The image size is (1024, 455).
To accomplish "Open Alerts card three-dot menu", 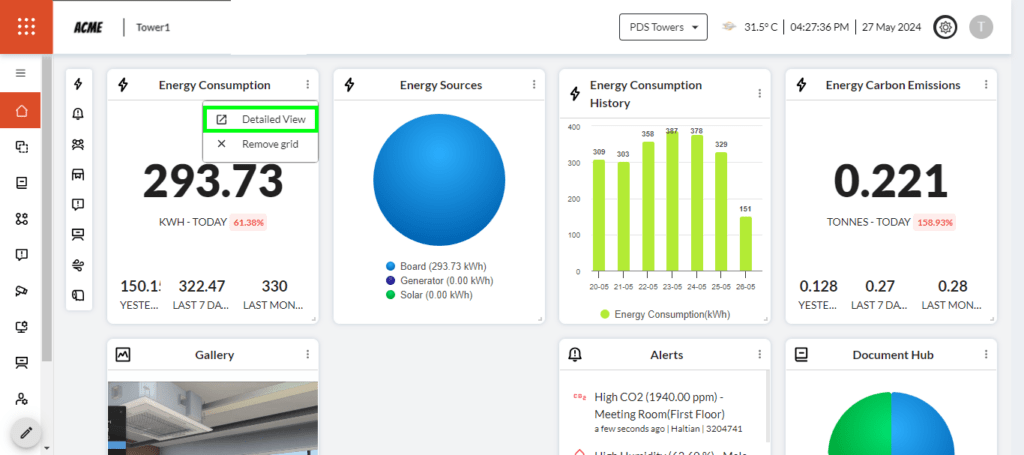I will [759, 354].
